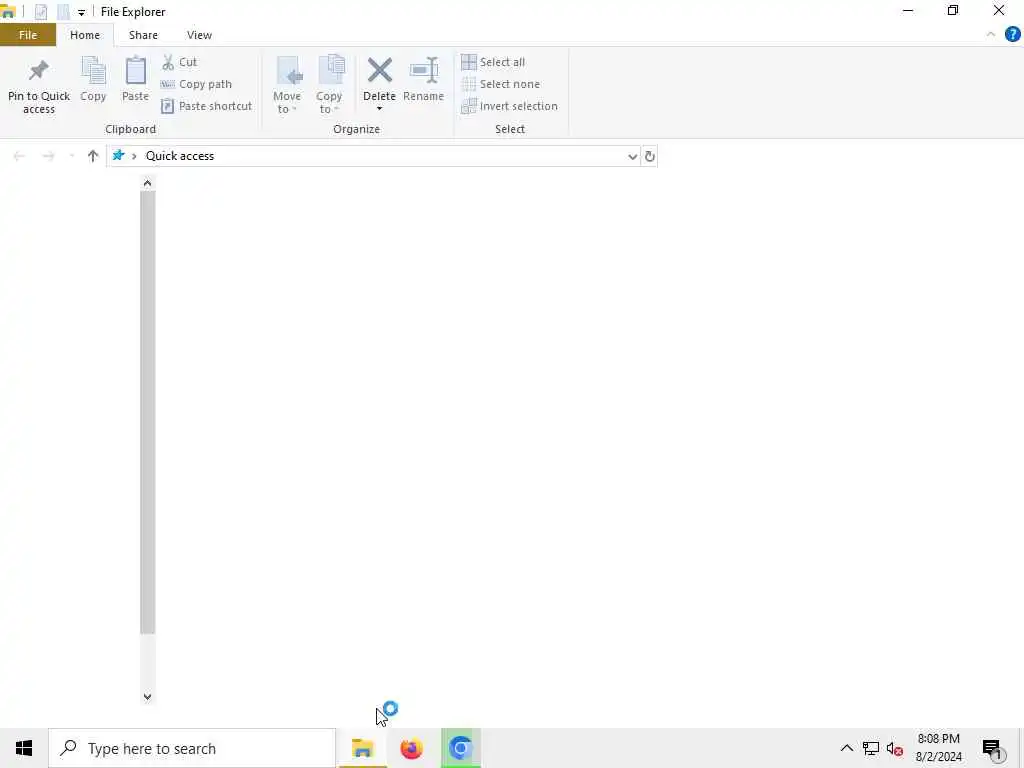This screenshot has width=1024, height=768.
Task: Expand the breadcrumb chevron before Quick access
Action: 134,156
